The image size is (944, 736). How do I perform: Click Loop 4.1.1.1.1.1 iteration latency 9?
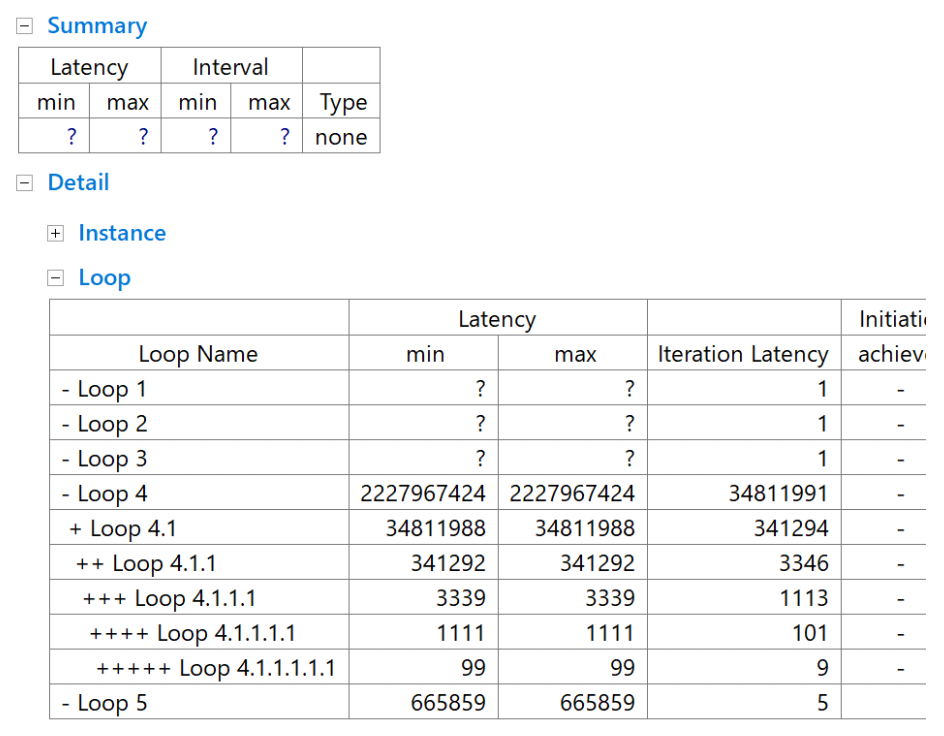point(822,668)
